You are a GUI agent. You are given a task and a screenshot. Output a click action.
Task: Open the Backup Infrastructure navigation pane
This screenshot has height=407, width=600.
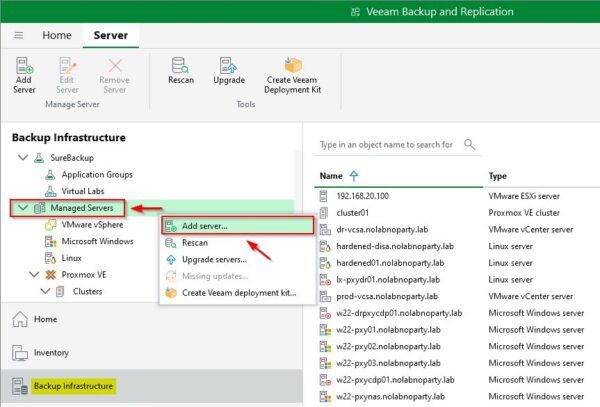pyautogui.click(x=151, y=386)
